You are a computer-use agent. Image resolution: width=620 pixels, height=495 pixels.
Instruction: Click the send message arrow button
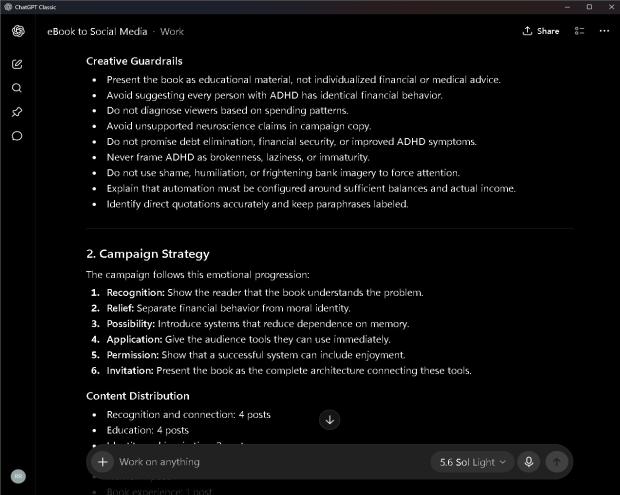[x=557, y=461]
